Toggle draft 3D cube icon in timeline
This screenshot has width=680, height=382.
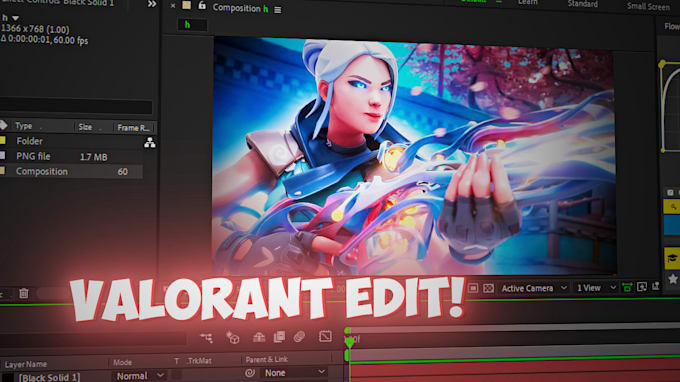pos(233,337)
